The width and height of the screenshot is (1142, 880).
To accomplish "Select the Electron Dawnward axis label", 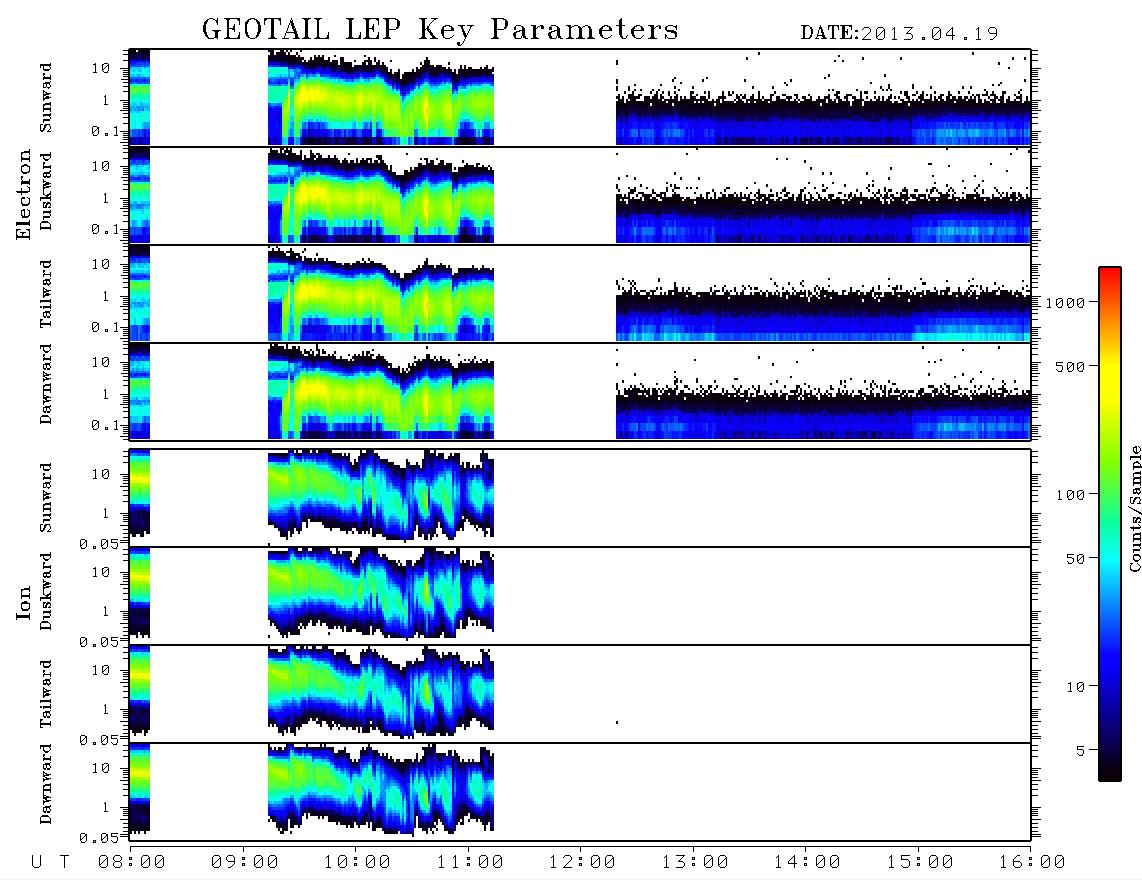I will pyautogui.click(x=46, y=384).
